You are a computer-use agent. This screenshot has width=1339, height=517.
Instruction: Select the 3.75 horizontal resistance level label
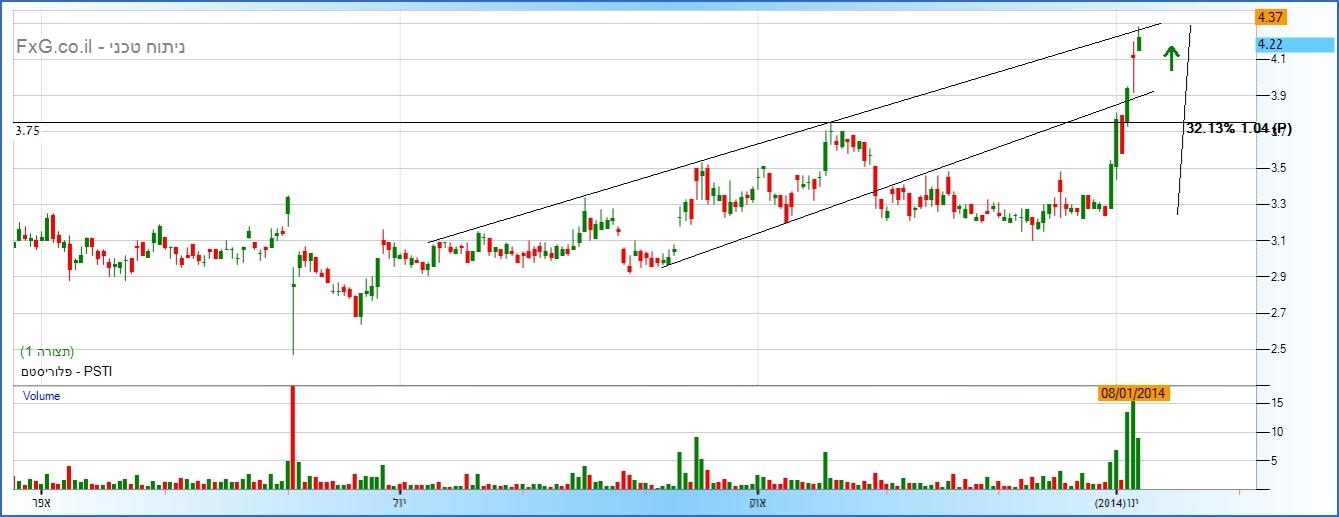26,131
